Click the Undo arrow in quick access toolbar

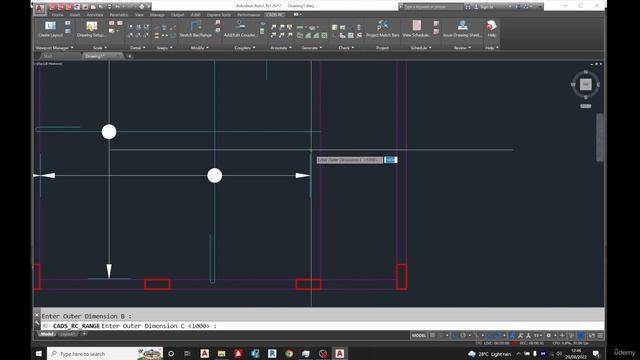pyautogui.click(x=118, y=7)
